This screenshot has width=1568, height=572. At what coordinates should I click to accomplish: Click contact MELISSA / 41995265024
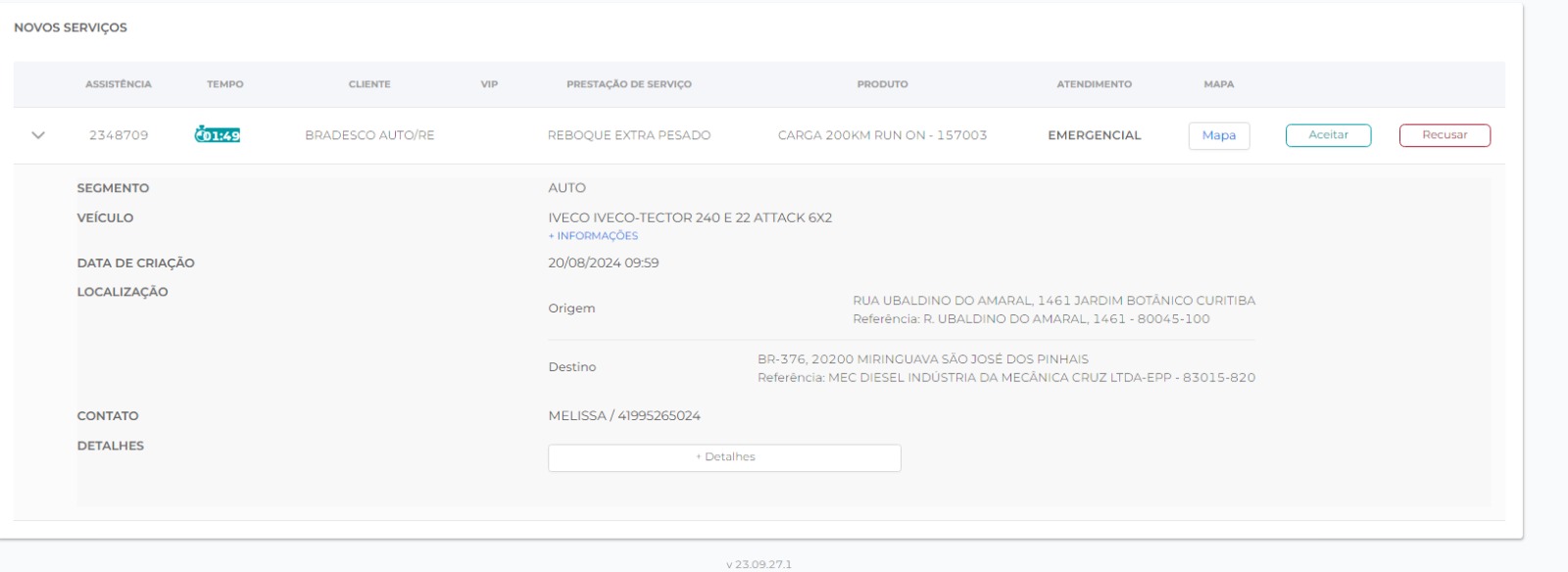coord(624,416)
